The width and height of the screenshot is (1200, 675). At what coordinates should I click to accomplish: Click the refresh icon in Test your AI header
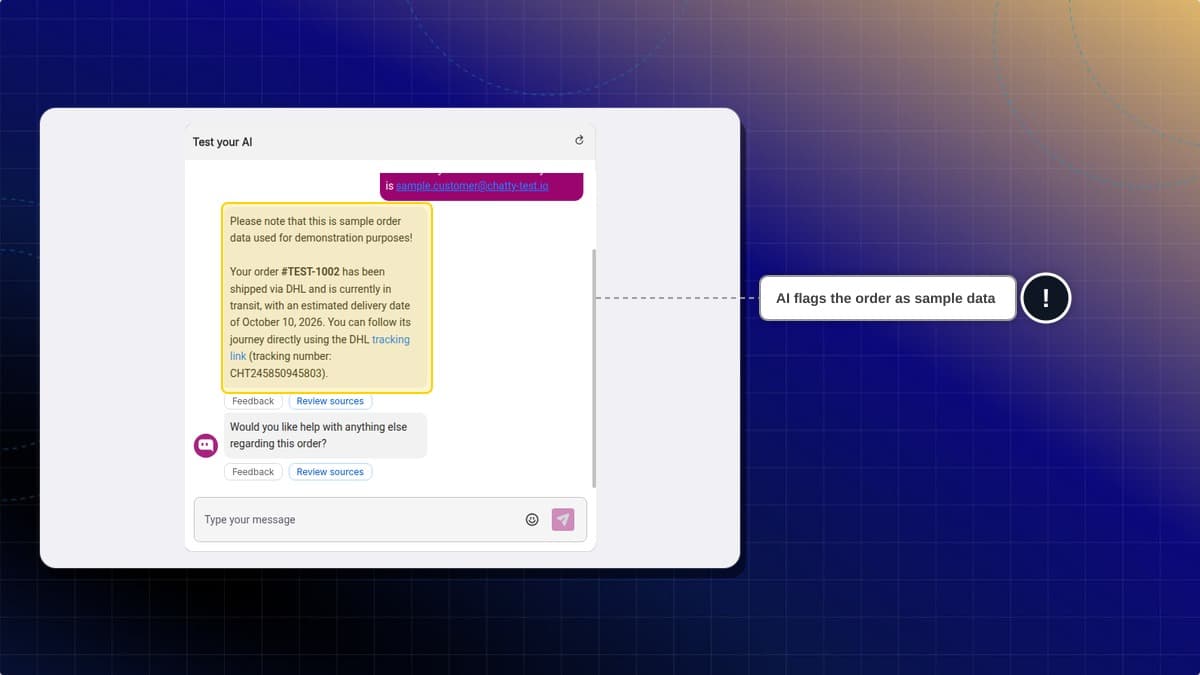coord(579,141)
